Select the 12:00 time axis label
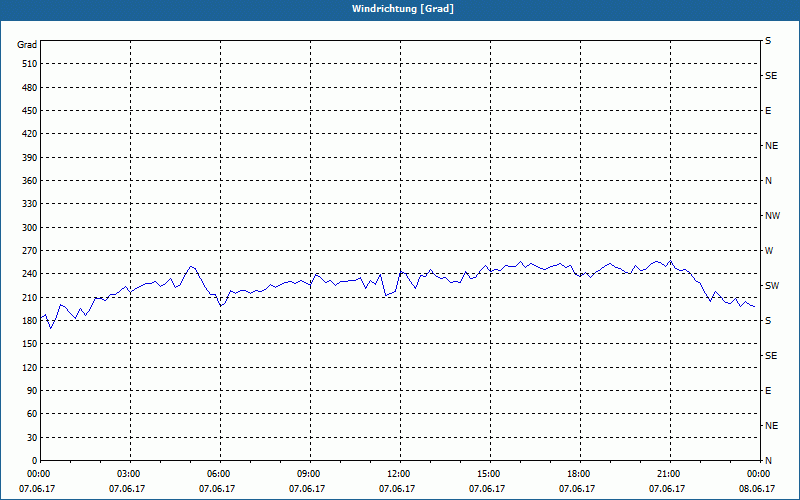The image size is (800, 500). coord(399,474)
